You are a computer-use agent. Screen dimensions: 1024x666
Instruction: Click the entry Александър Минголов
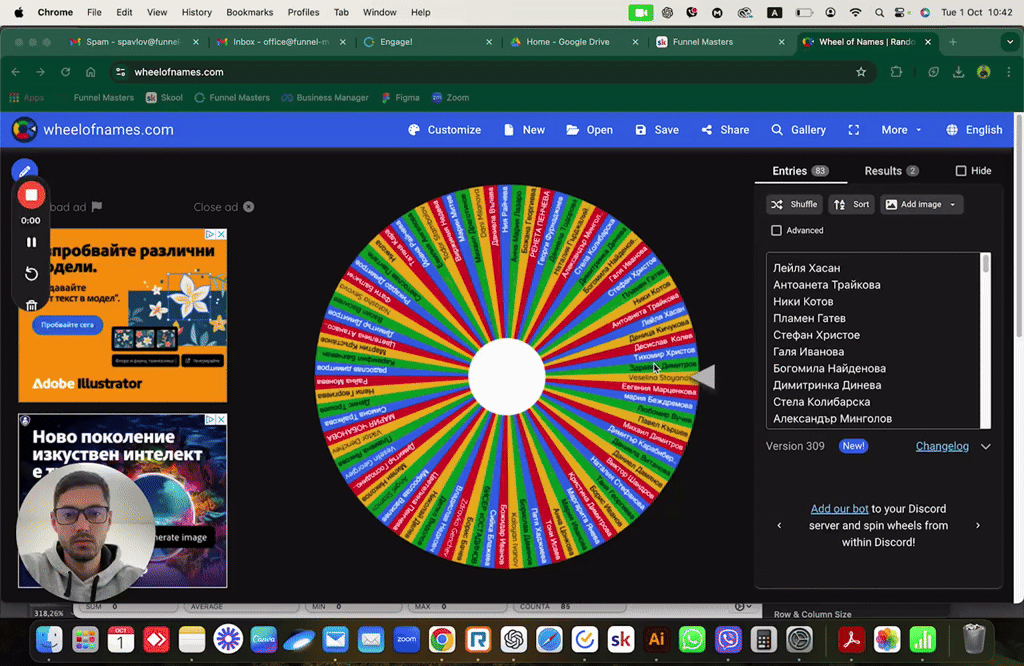point(833,419)
